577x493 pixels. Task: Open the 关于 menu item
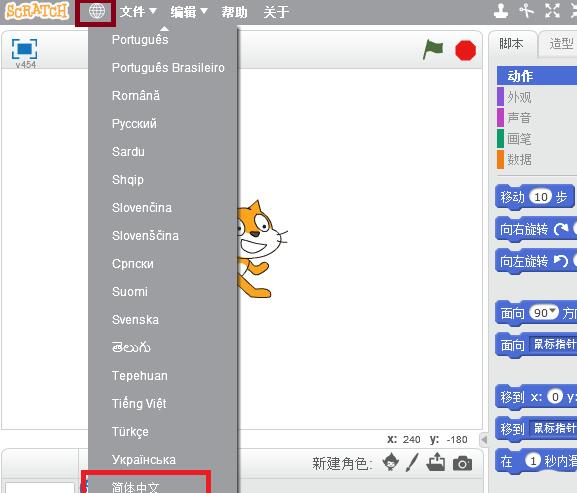[276, 12]
